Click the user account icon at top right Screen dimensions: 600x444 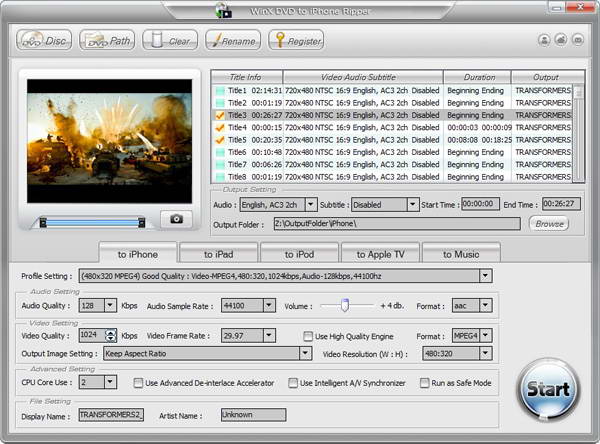(x=544, y=40)
